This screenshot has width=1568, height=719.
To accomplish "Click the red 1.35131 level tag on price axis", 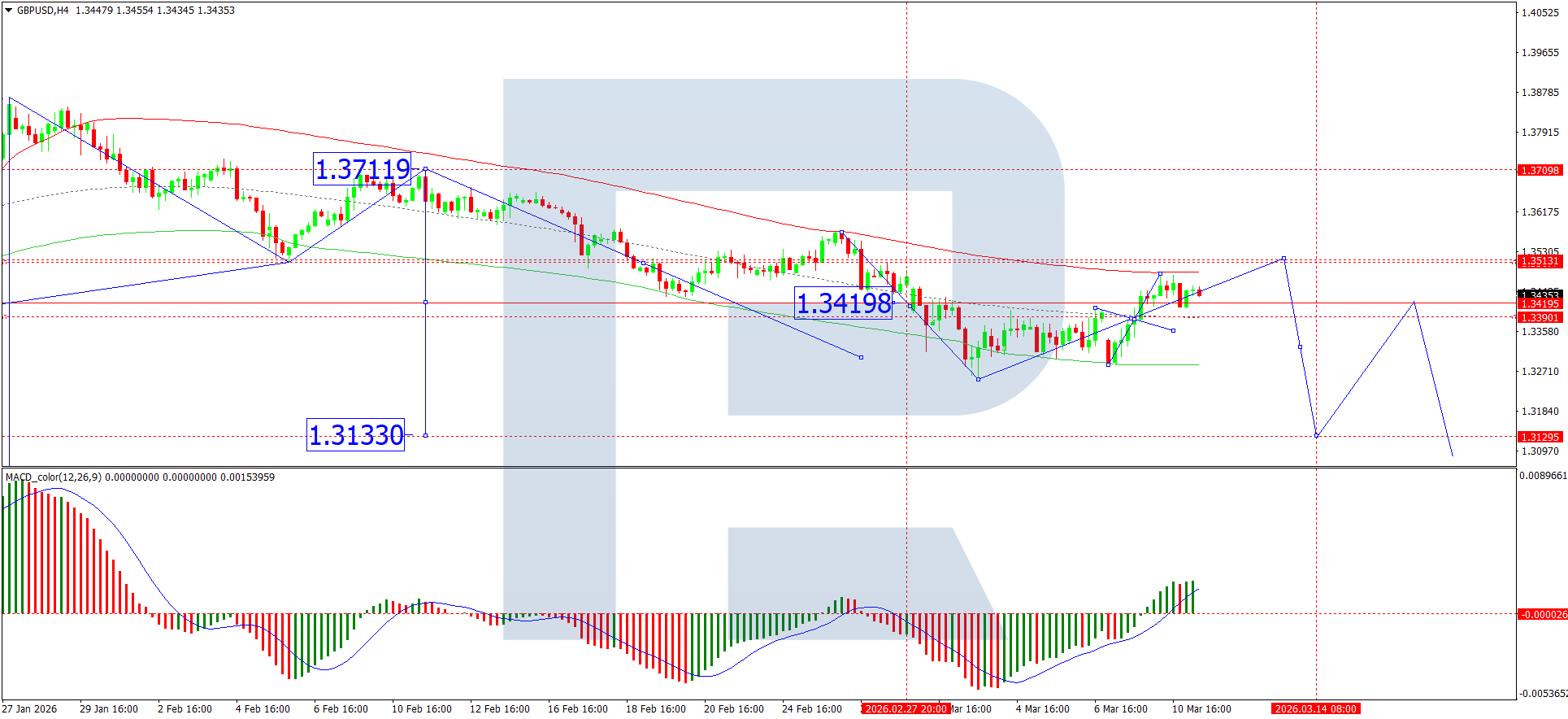I will click(1540, 261).
